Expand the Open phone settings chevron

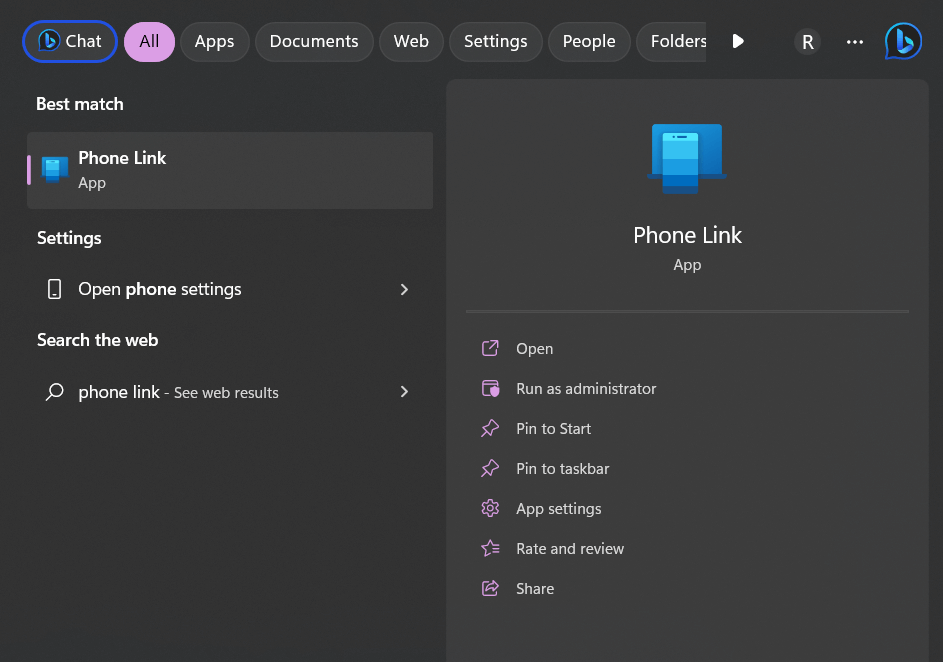pyautogui.click(x=404, y=290)
